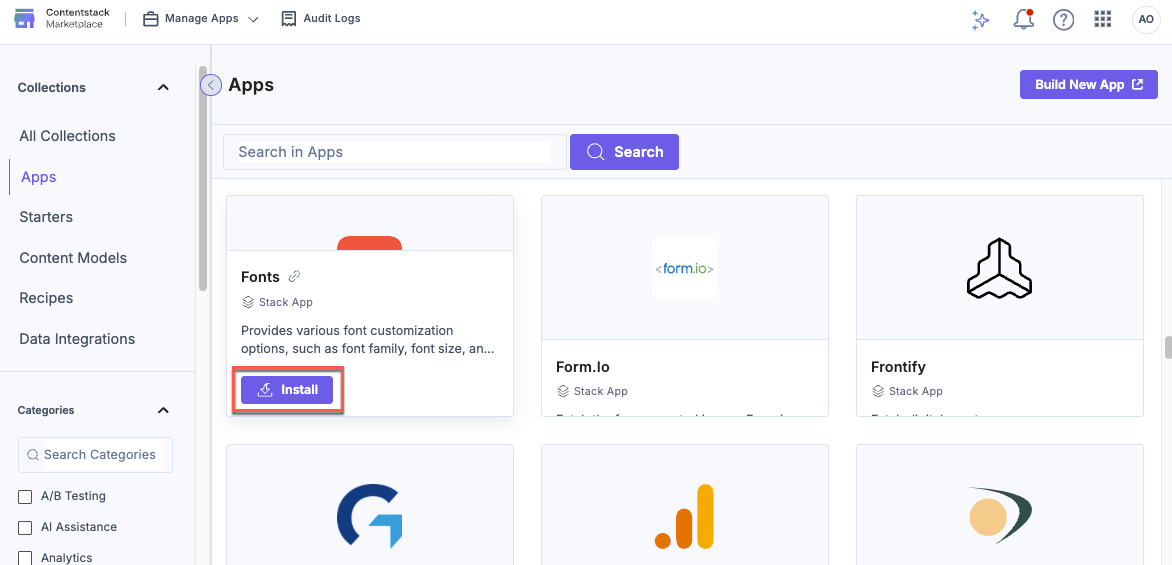The height and width of the screenshot is (565, 1172).
Task: Install the Fonts app
Action: 287,389
